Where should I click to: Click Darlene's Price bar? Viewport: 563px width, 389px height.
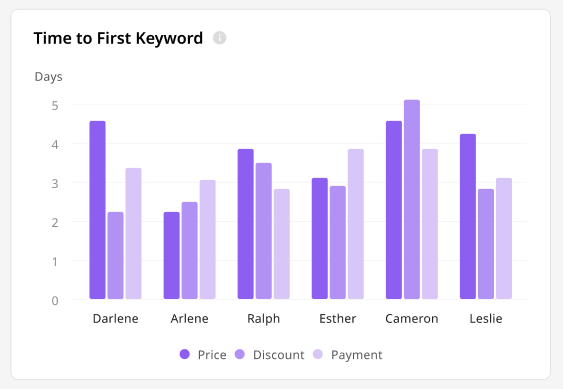[x=98, y=210]
